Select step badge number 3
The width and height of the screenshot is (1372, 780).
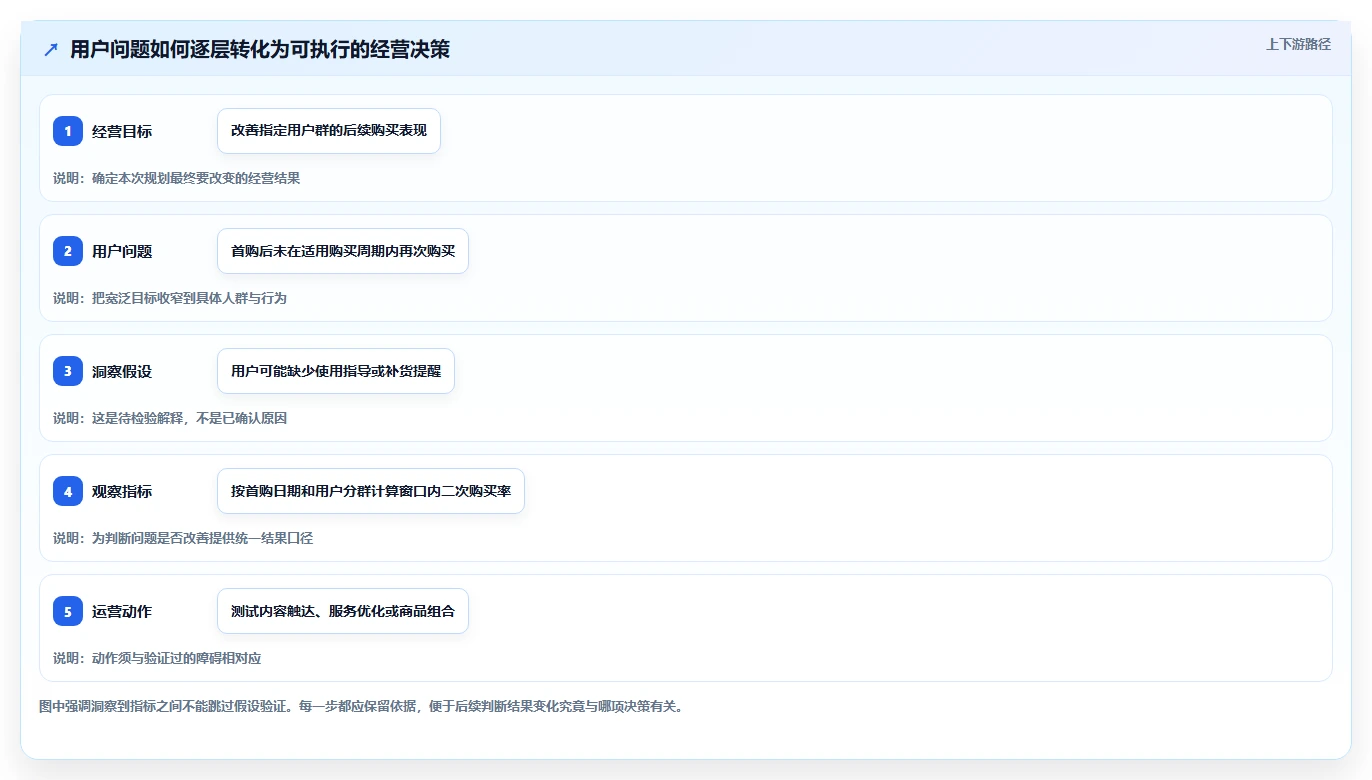click(68, 371)
